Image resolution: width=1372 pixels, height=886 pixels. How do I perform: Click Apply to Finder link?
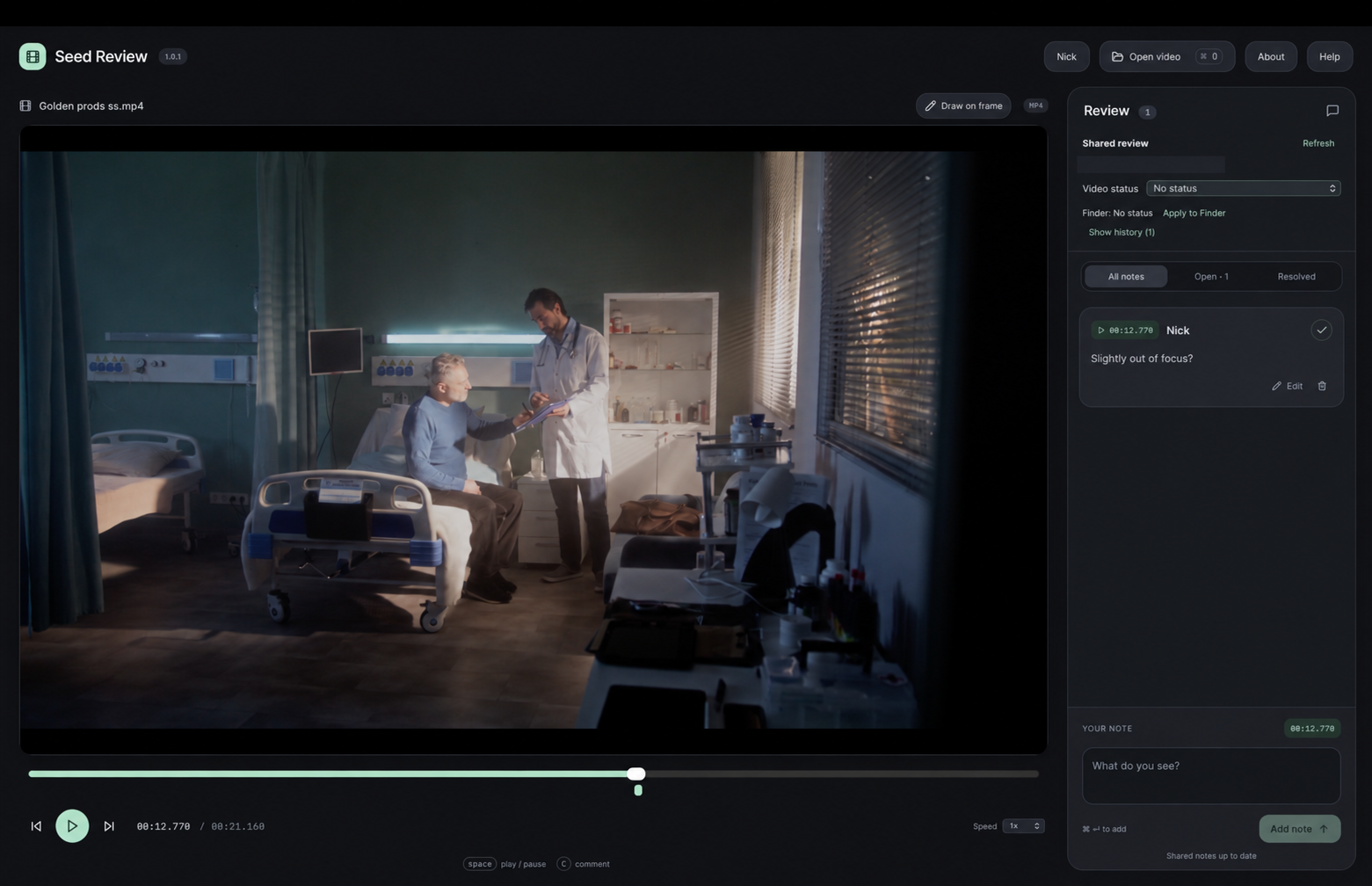click(1194, 213)
